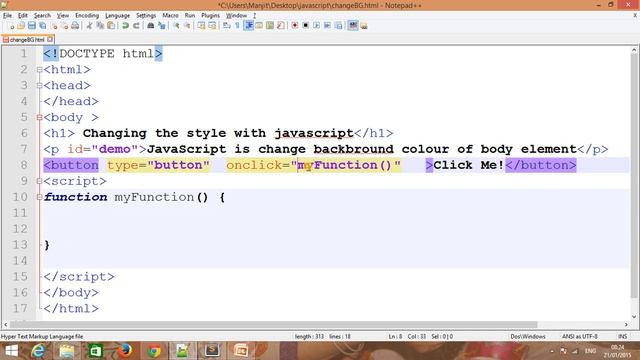Click the horizontal scrollbar thumb
Screen dimensions: 640x360
(273, 324)
